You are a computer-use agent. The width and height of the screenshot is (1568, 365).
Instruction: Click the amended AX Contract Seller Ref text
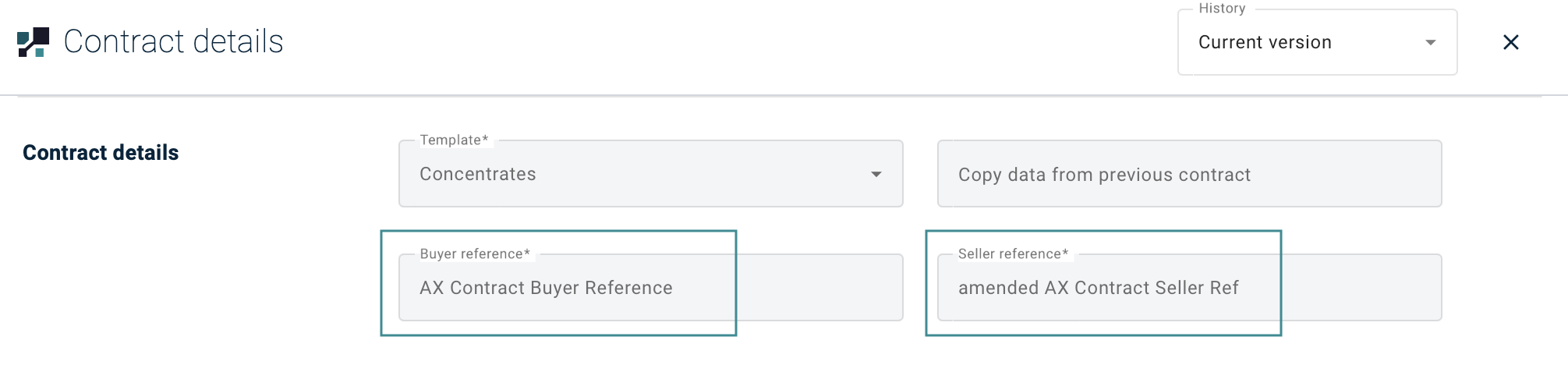tap(1098, 289)
